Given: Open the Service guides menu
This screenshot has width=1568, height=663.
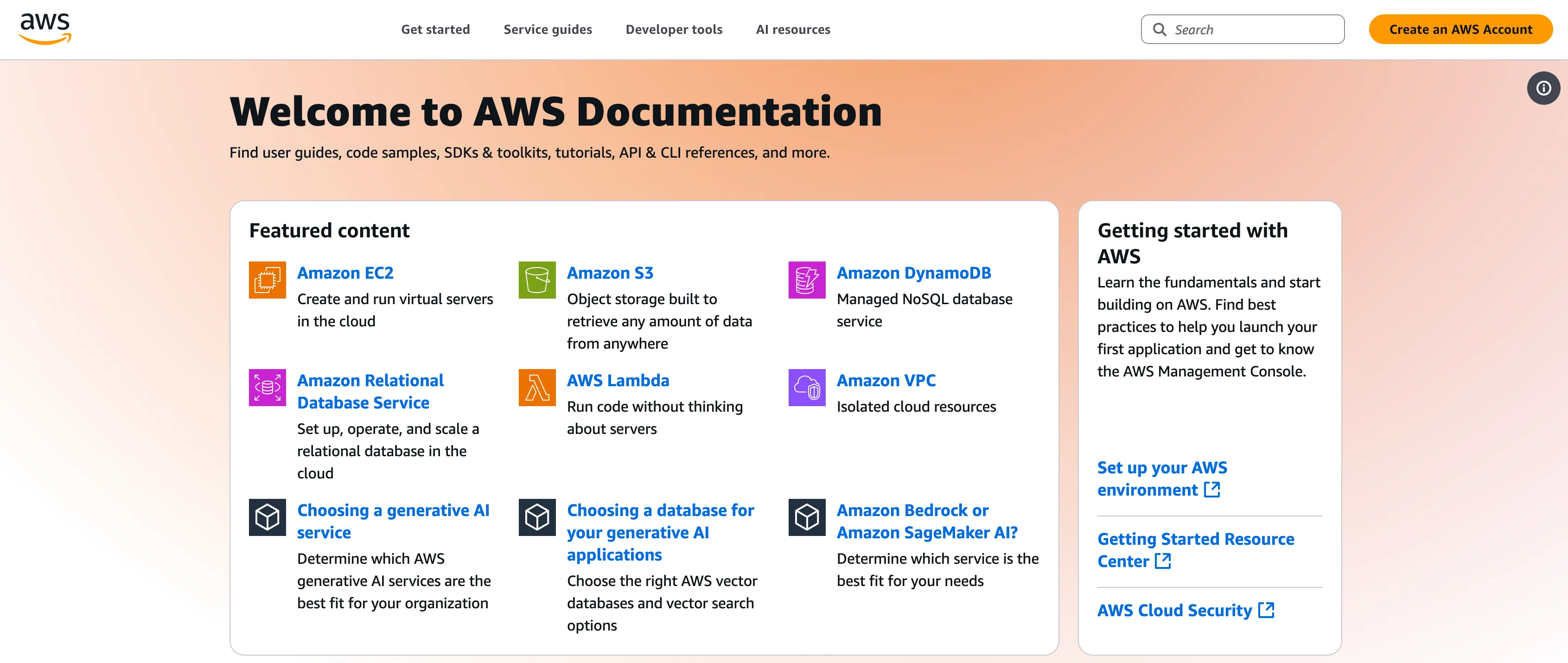Looking at the screenshot, I should tap(547, 29).
